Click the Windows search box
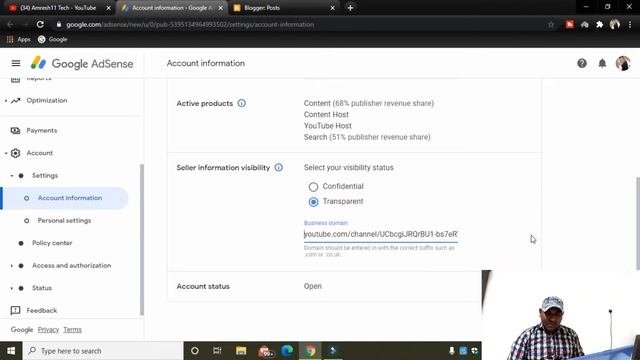640x360 pixels. (103, 351)
